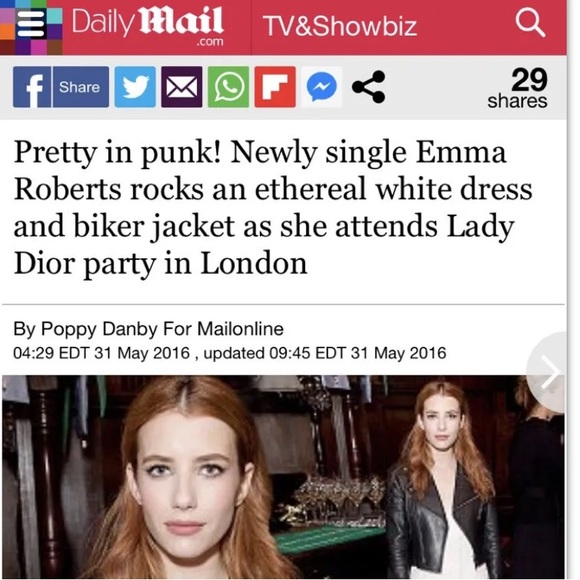
Task: Click the Facebook Share button
Action: [81, 87]
